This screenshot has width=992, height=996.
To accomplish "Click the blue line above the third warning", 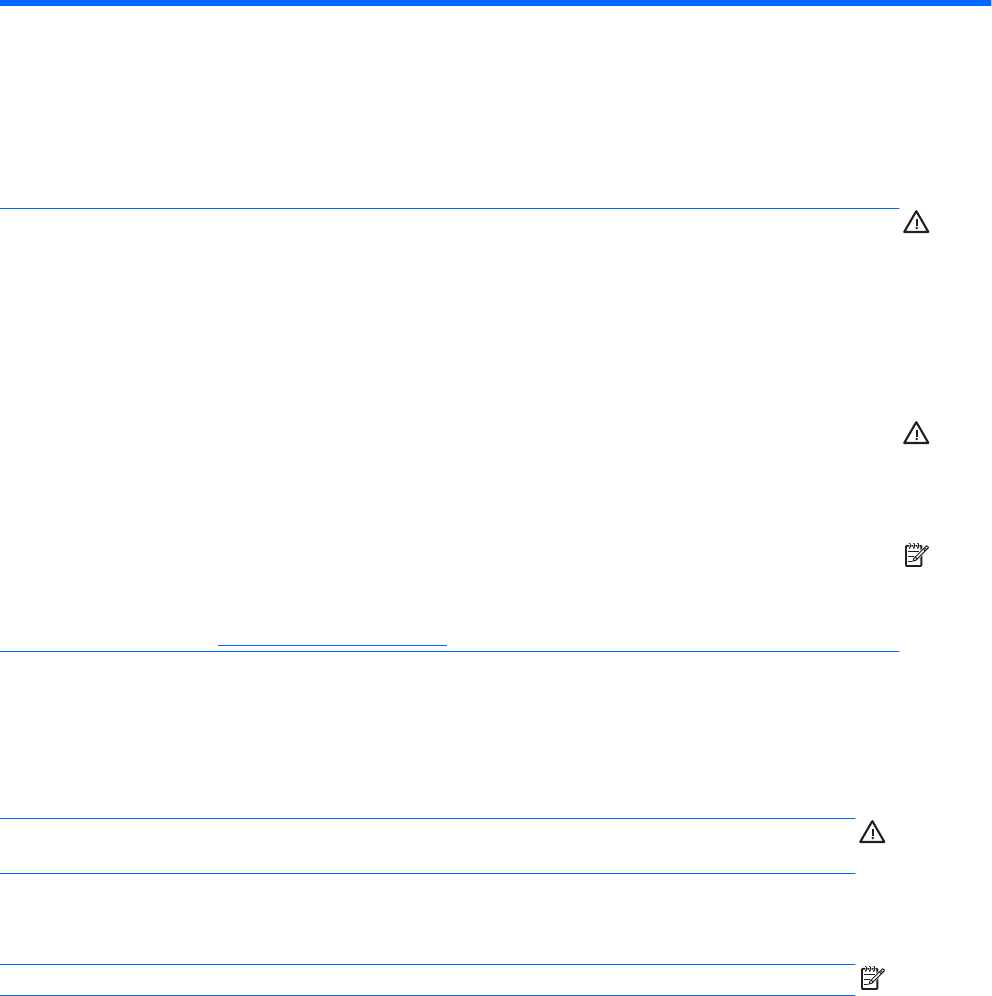I will 428,819.
